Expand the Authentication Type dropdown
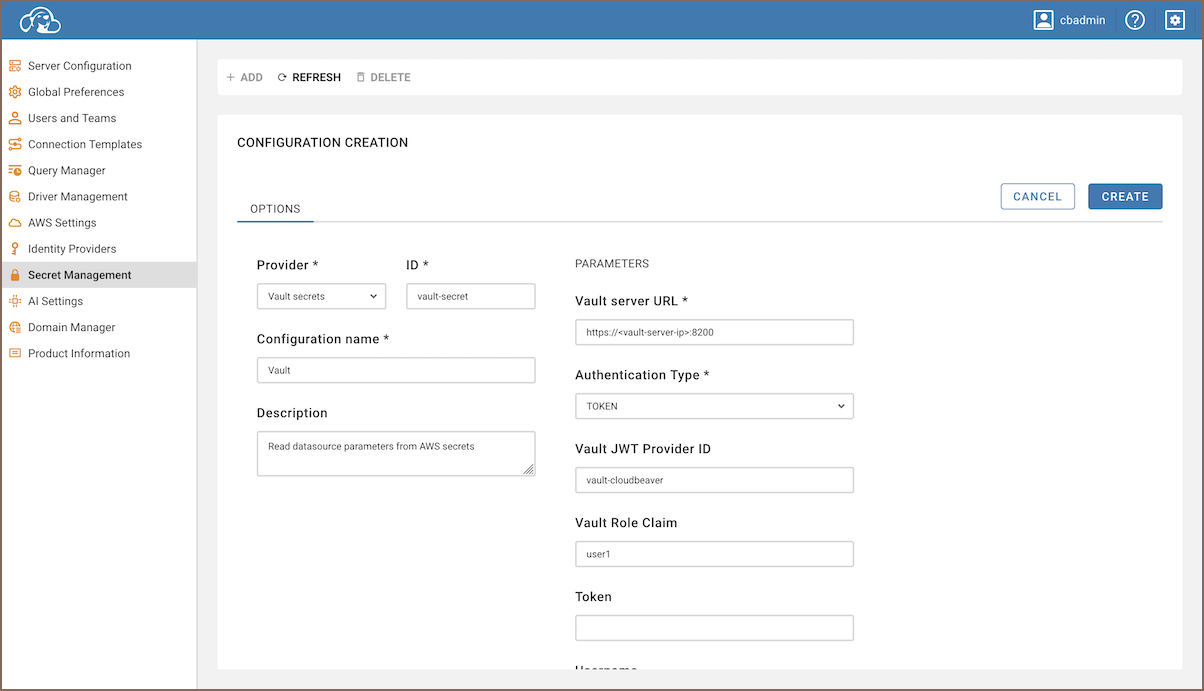 click(714, 406)
